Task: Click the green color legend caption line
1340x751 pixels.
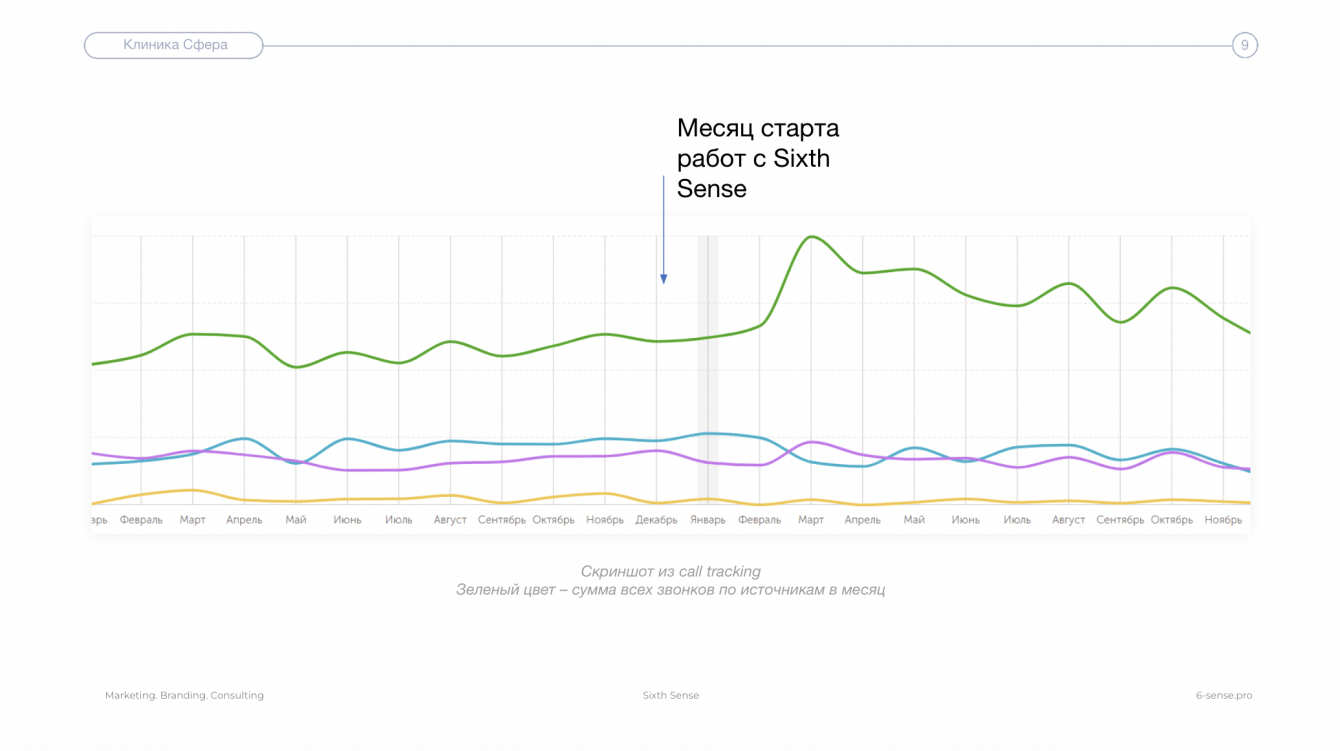Action: [x=670, y=590]
